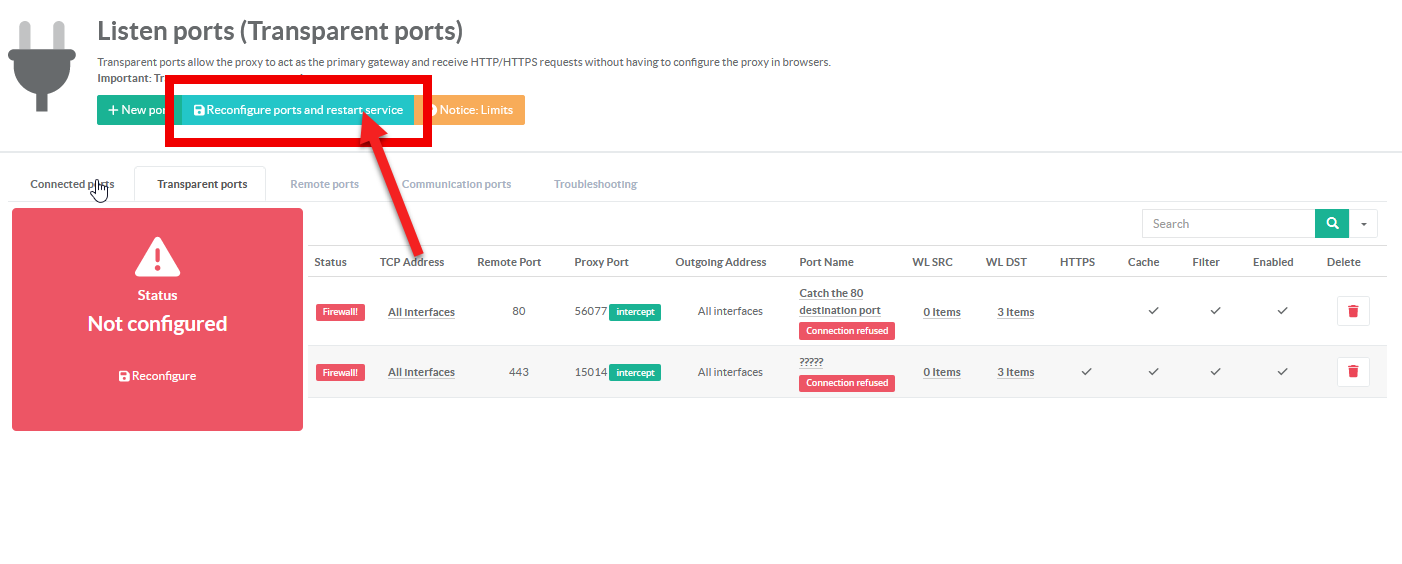Delete the port 80 row with trash icon

tap(1353, 311)
